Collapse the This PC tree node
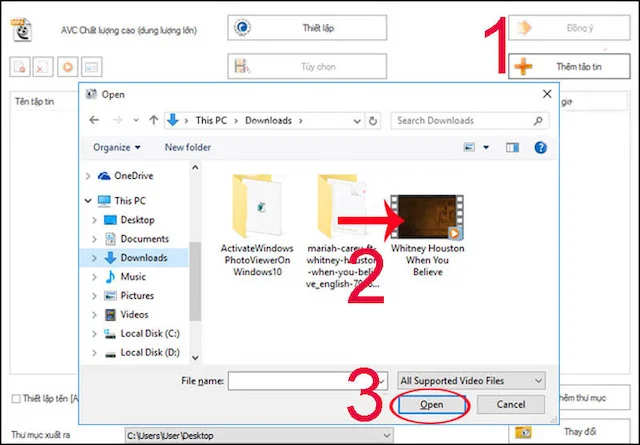Screen dimensions: 640x445 (x=88, y=200)
